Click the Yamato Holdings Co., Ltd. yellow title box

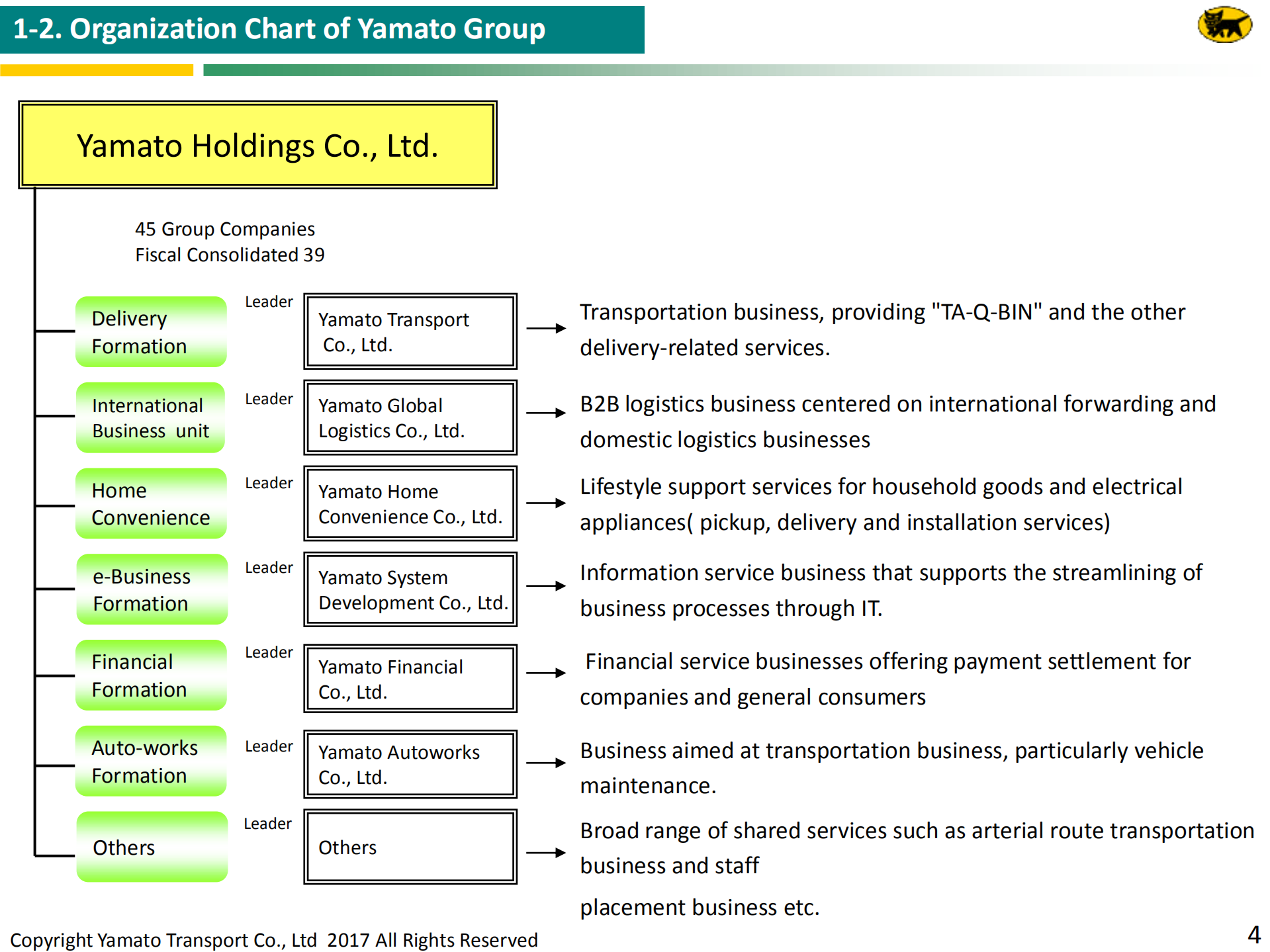(258, 146)
